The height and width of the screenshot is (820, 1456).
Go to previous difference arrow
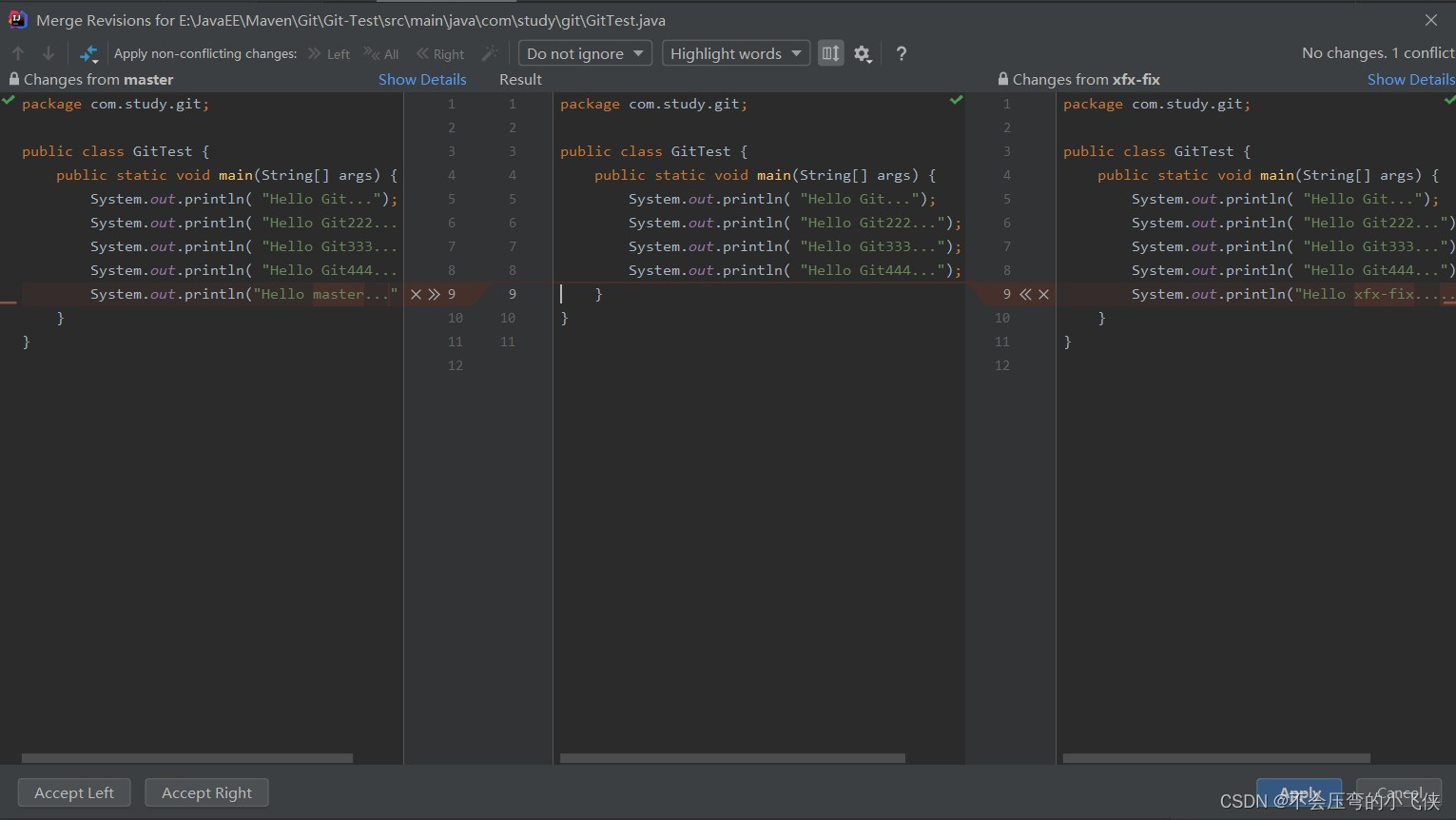pyautogui.click(x=18, y=53)
